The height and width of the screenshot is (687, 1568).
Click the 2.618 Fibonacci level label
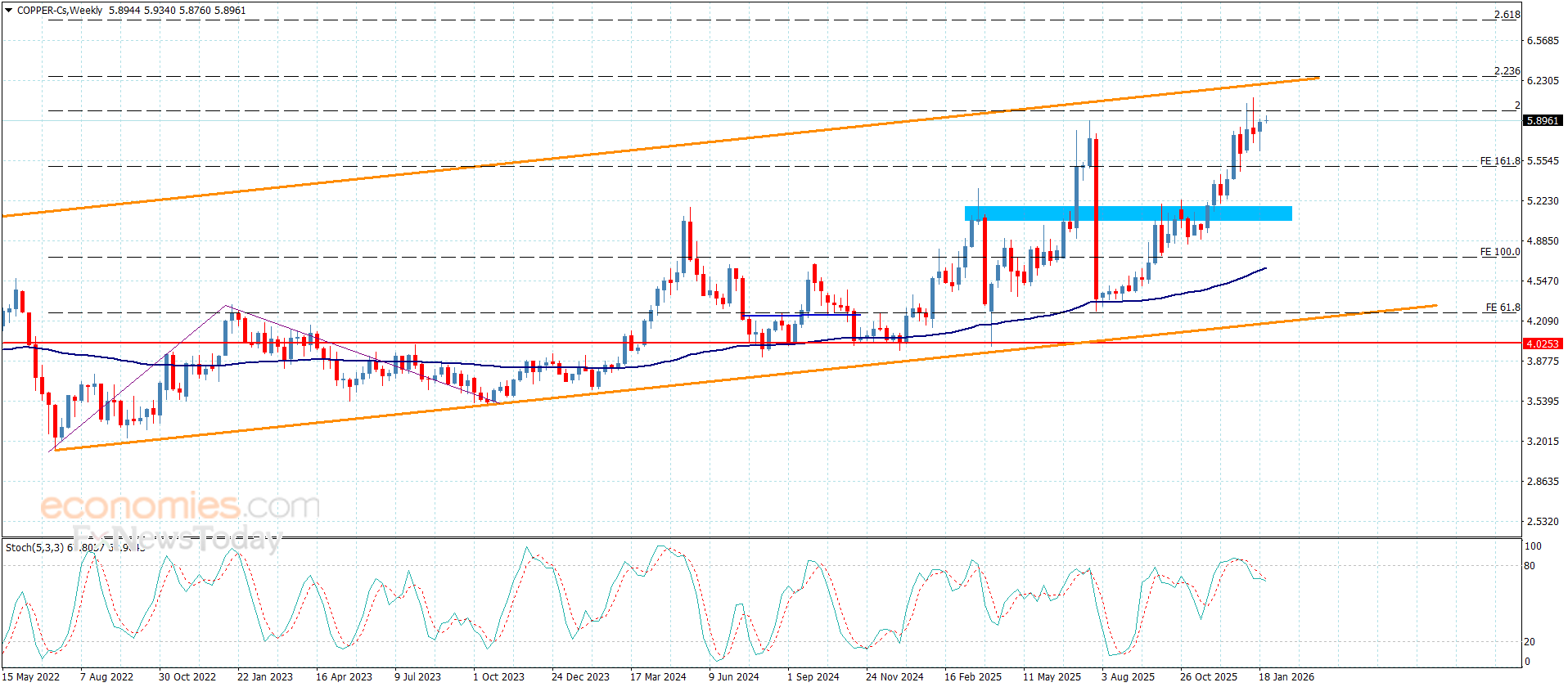(x=1507, y=15)
